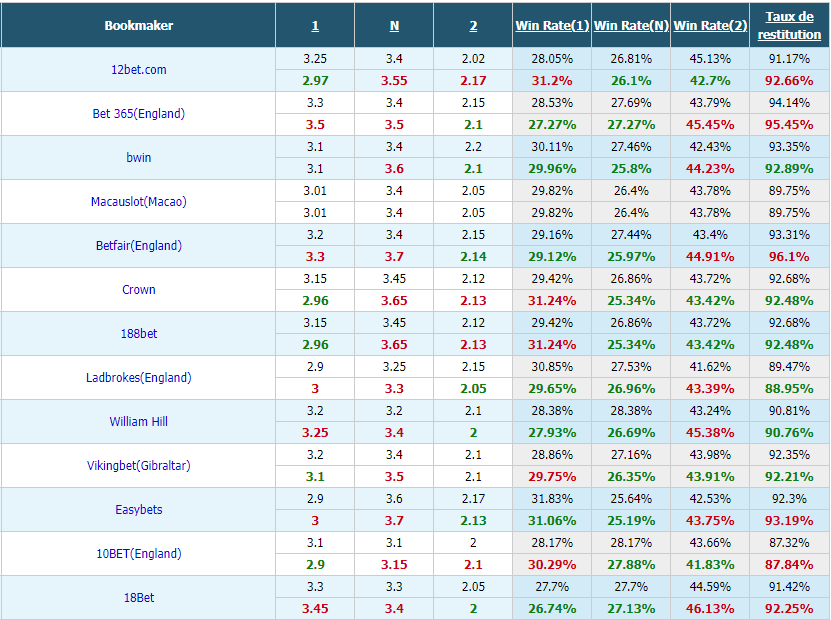
Task: Open the Bet 365(England) bookmaker link
Action: (138, 113)
